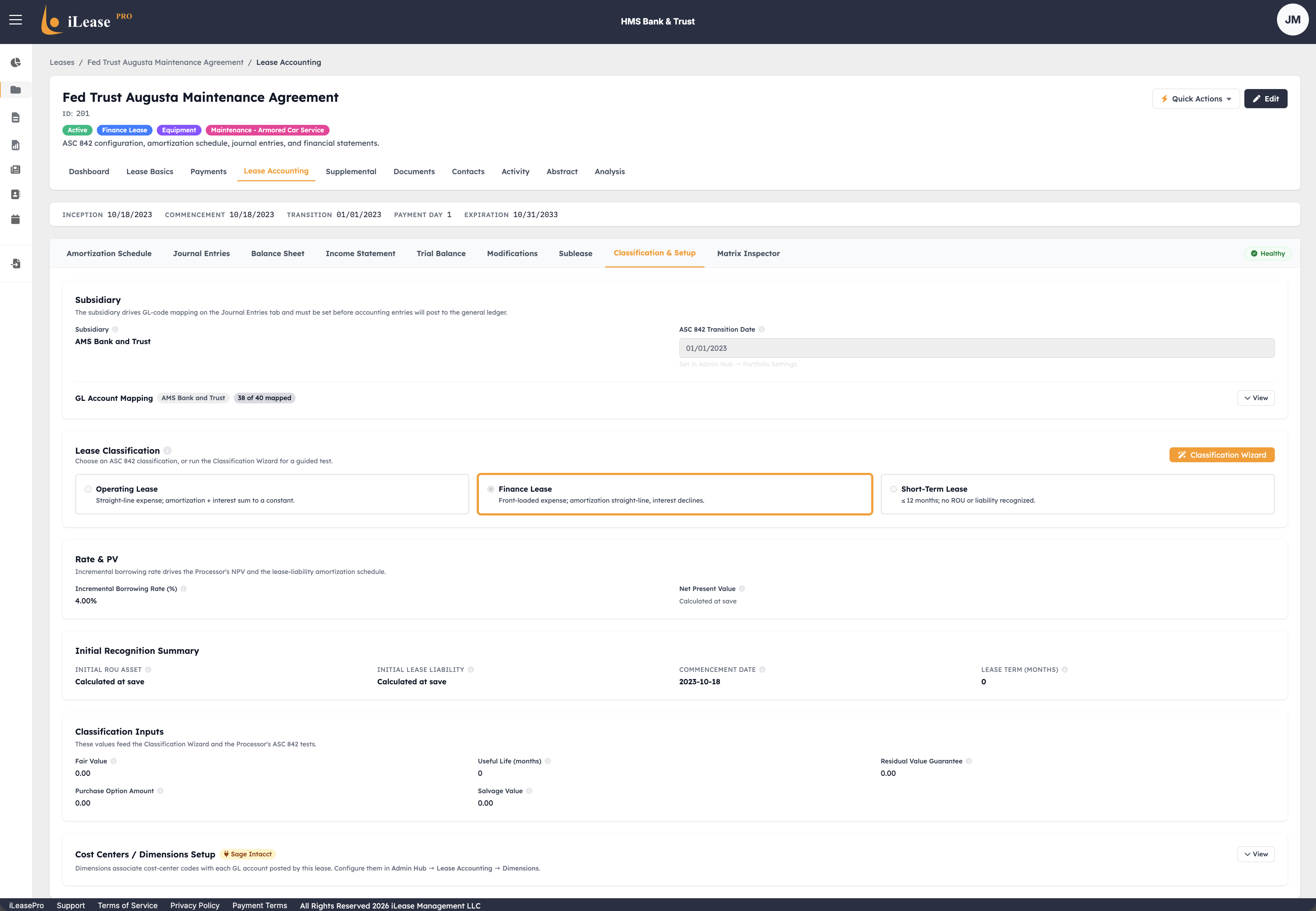Click info icon beside Initial Lease Liability
The width and height of the screenshot is (1316, 911).
(471, 669)
